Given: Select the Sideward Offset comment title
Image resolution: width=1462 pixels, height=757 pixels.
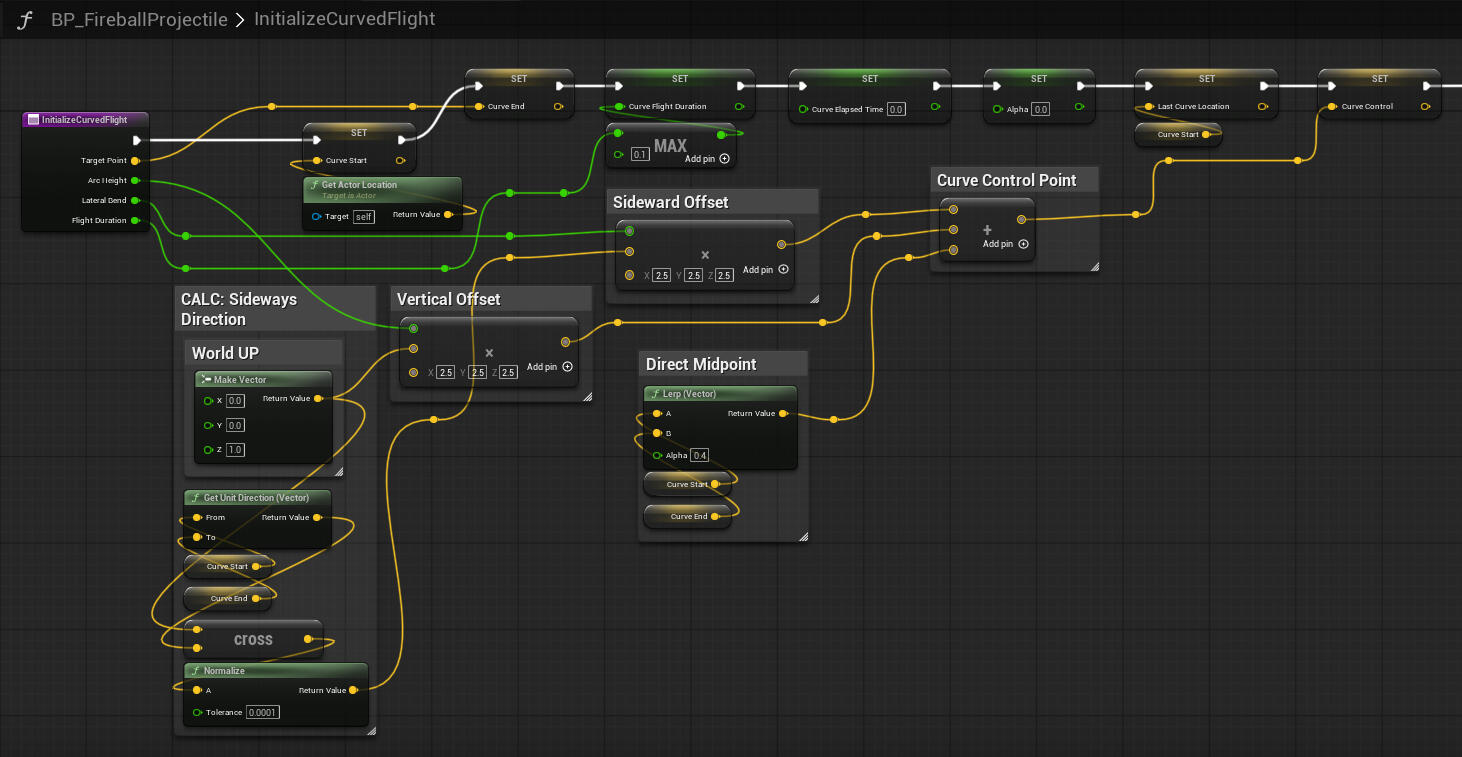Looking at the screenshot, I should (x=670, y=202).
